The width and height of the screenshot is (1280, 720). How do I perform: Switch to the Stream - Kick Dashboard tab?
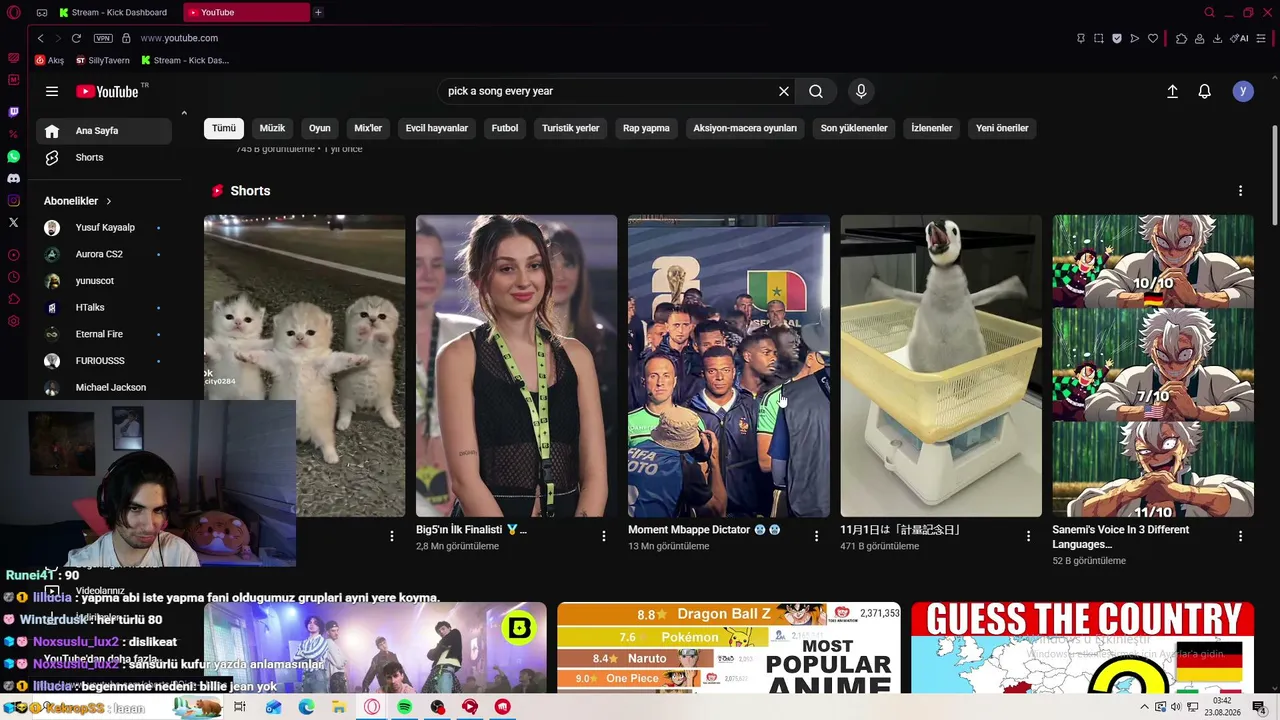115,12
